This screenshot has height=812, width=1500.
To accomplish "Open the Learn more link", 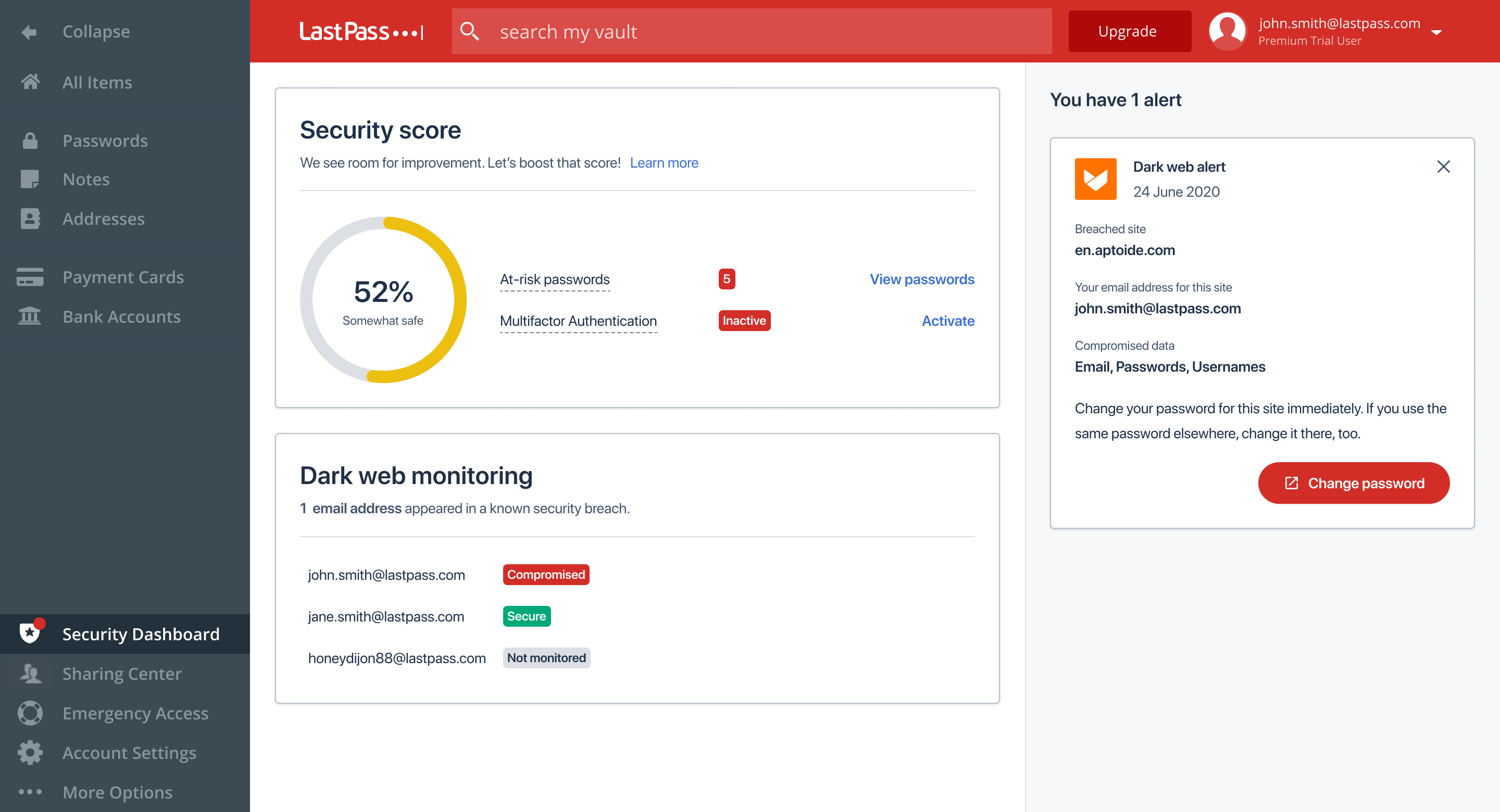I will tap(664, 162).
